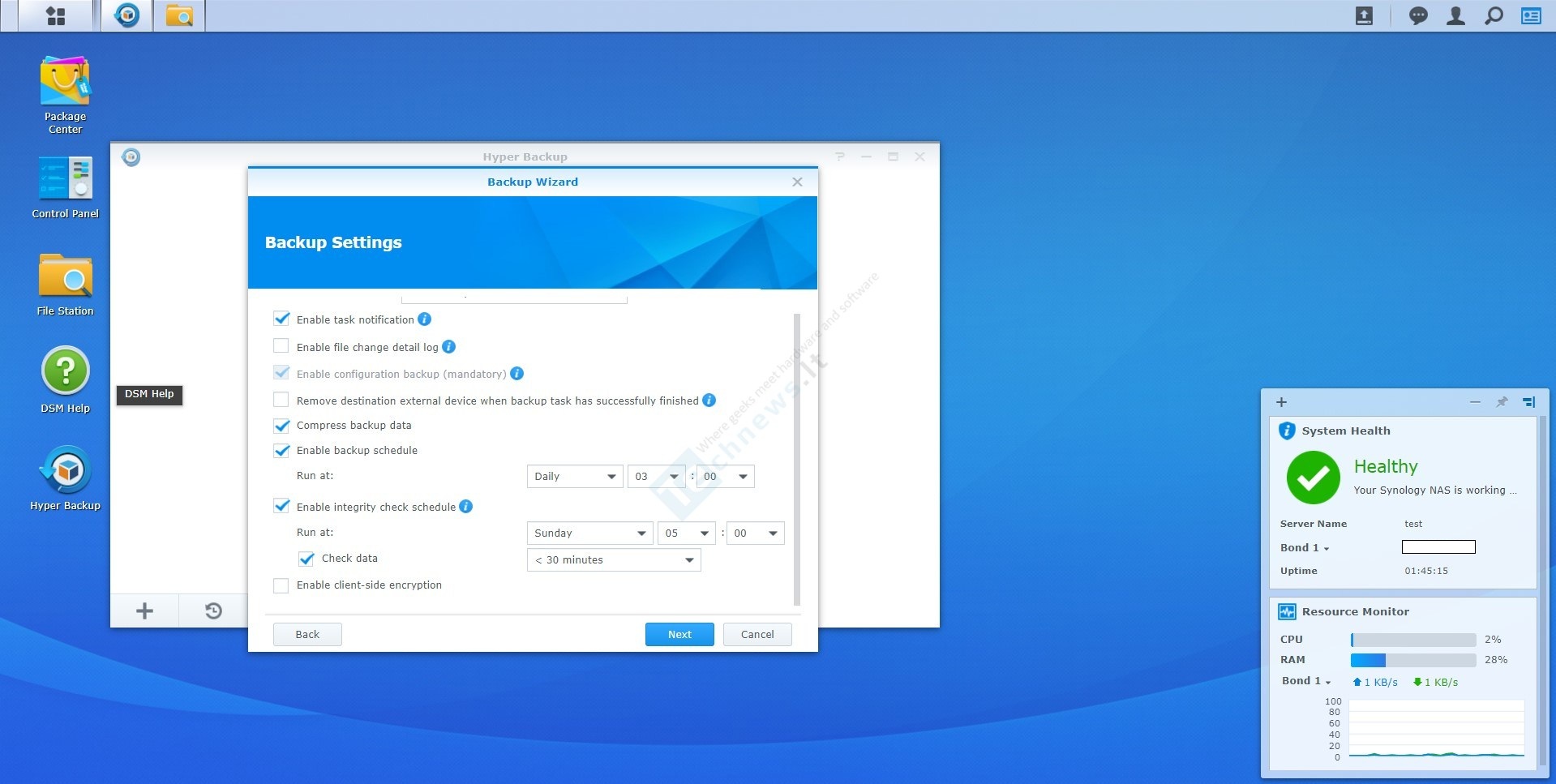The width and height of the screenshot is (1556, 784).
Task: Click the Bond 1 IP address field
Action: point(1438,547)
